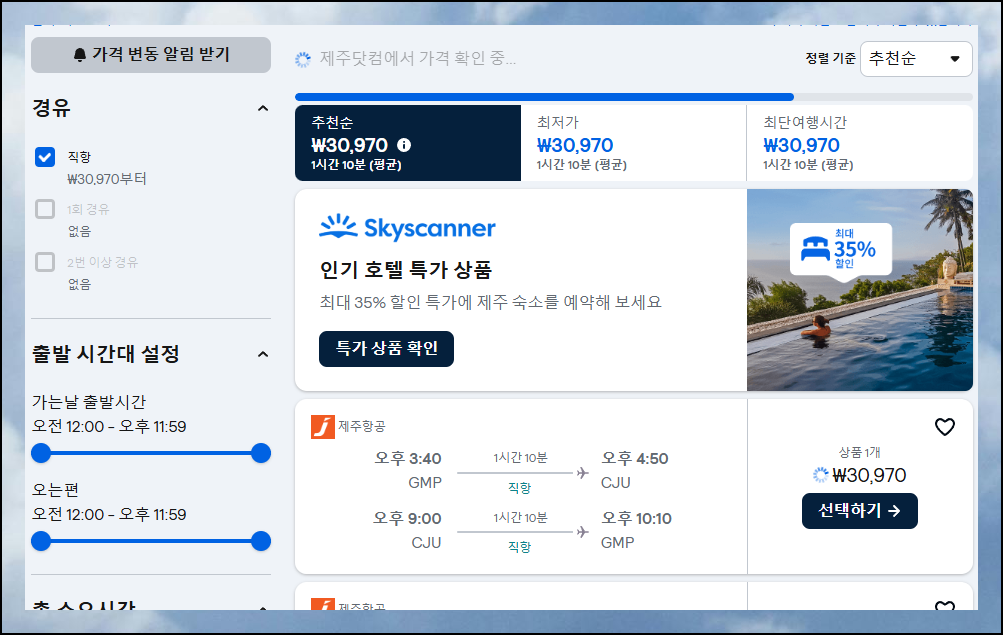Click the loading spinner beside ₩30,970 price
The width and height of the screenshot is (1003, 635).
(820, 475)
